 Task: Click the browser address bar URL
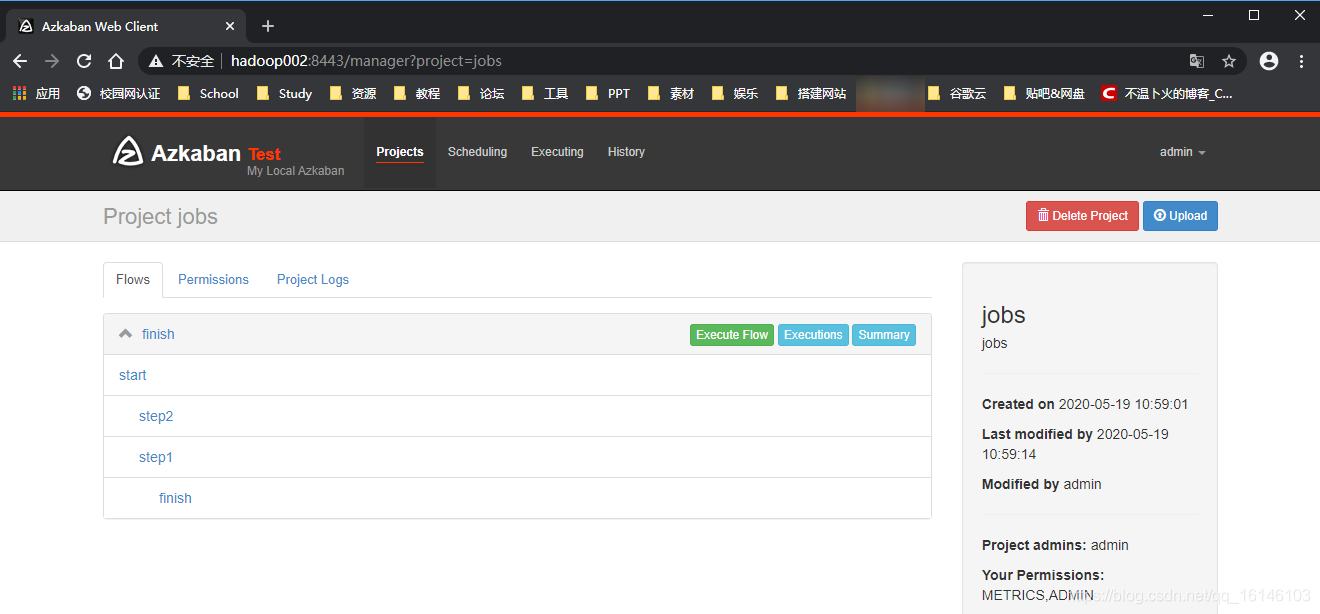[366, 61]
